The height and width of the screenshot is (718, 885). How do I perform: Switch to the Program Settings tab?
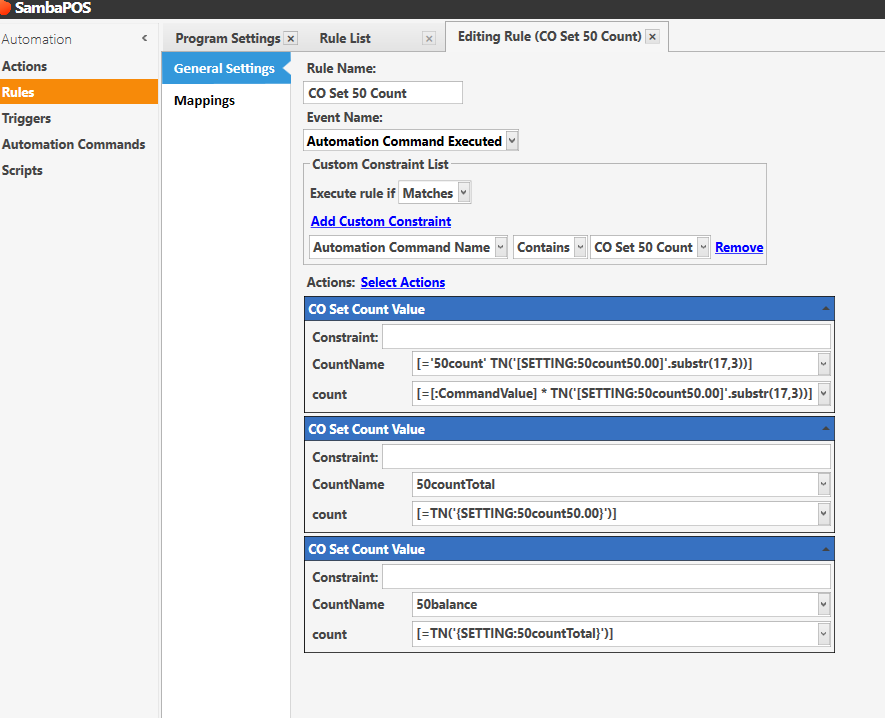pyautogui.click(x=227, y=38)
